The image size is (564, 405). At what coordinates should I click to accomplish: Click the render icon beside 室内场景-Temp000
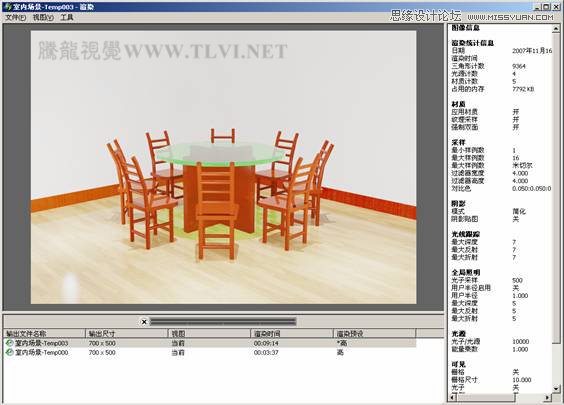coord(9,352)
